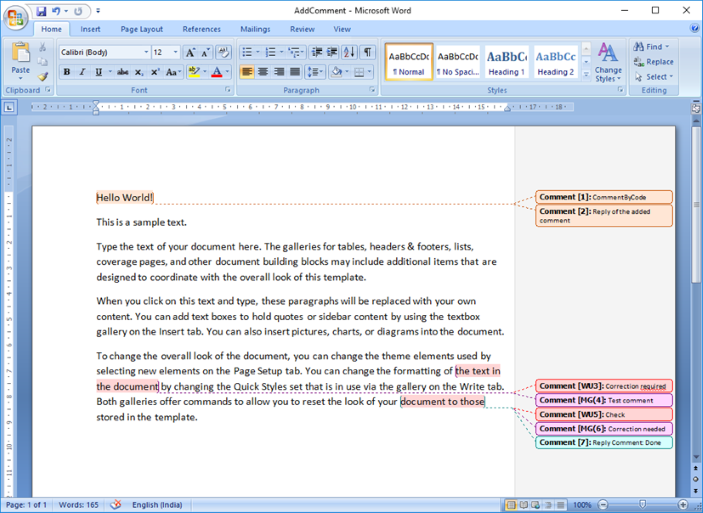Click the Office button logo
The width and height of the screenshot is (703, 513).
click(16, 18)
